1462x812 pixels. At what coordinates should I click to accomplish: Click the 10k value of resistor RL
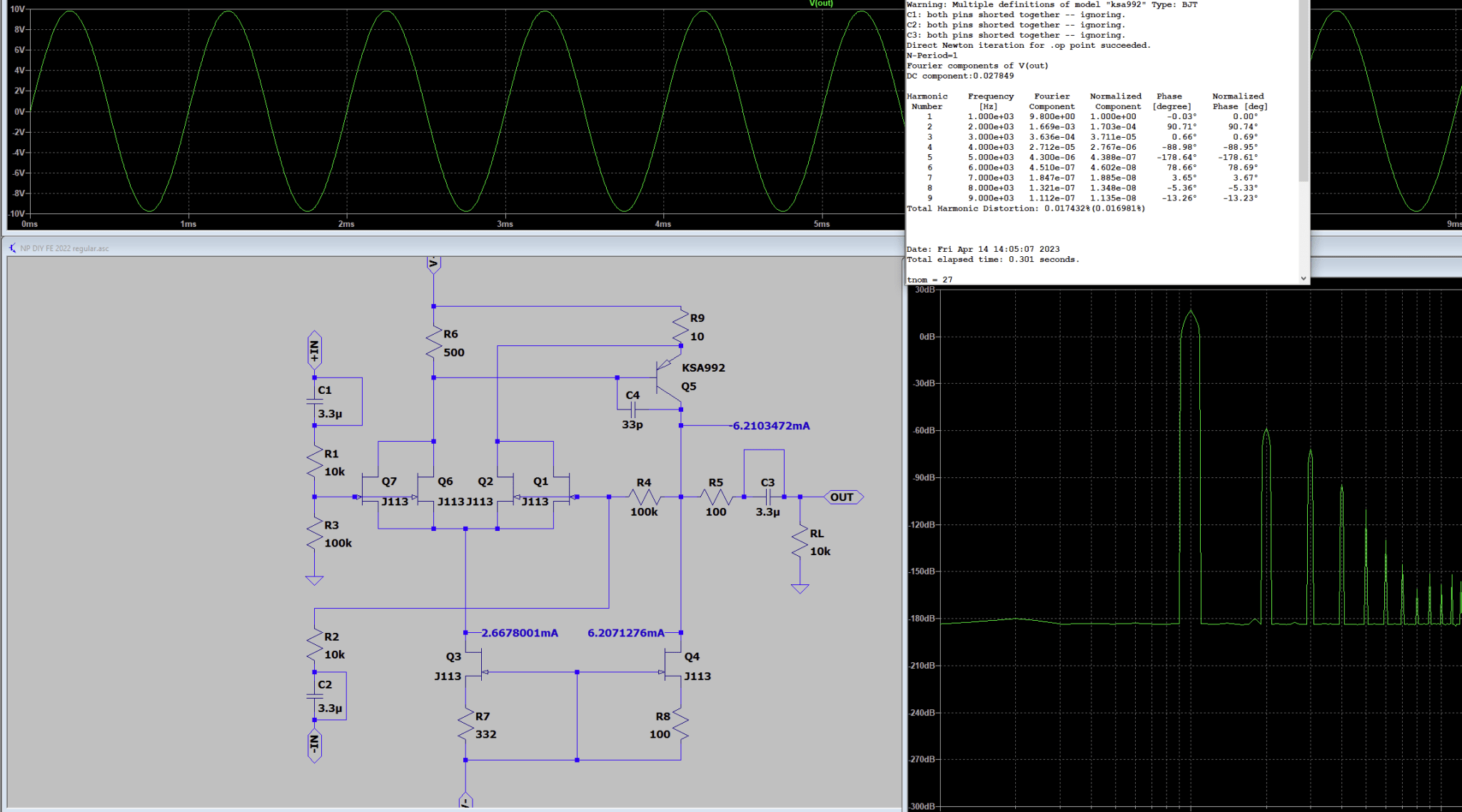820,552
